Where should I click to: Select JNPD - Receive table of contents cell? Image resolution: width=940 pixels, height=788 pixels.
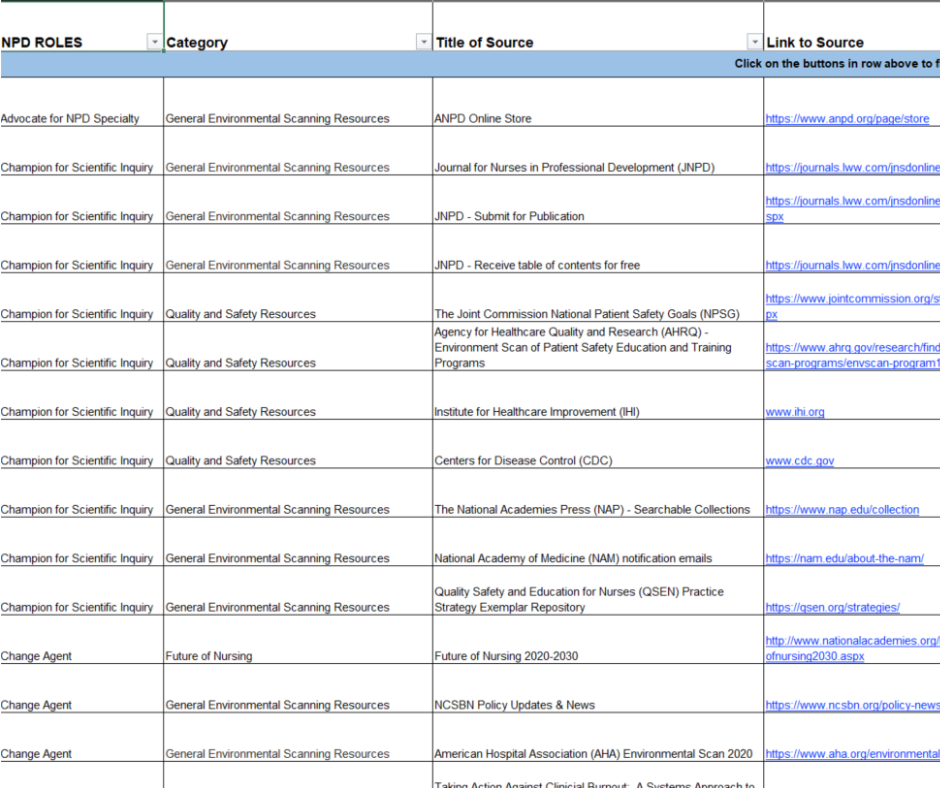[598, 249]
